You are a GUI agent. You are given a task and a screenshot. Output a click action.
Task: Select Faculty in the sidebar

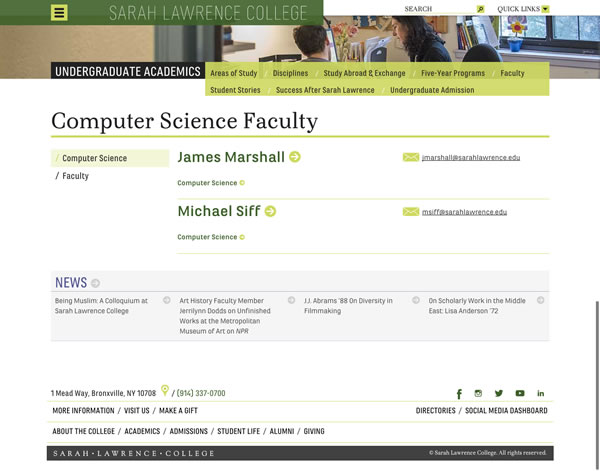75,176
